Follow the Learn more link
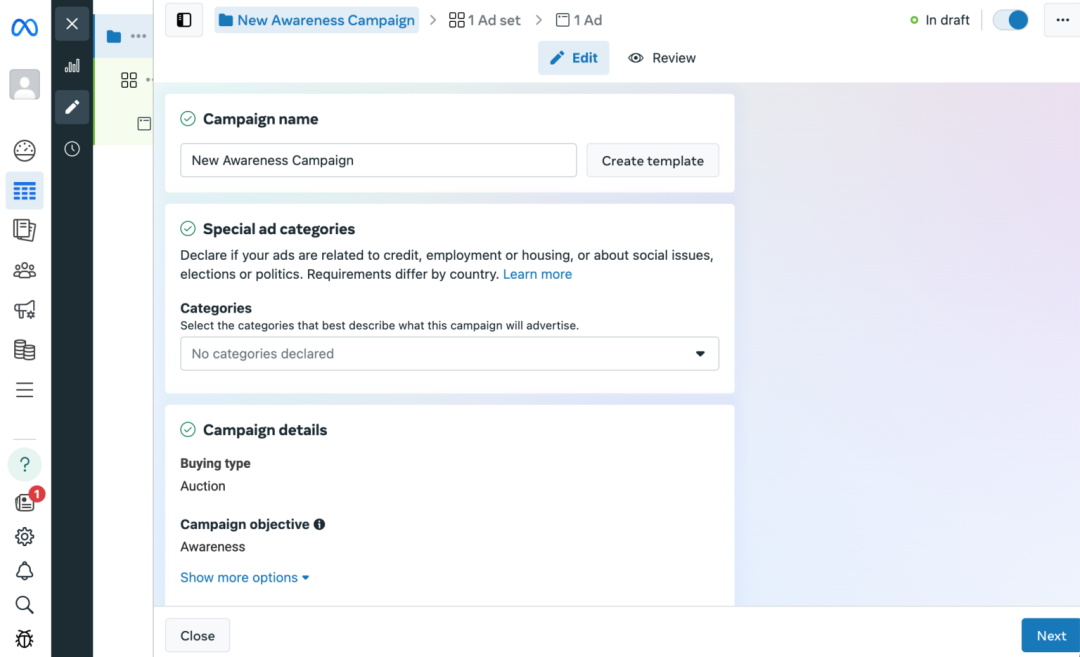Screen dimensions: 1080x657 point(537,274)
